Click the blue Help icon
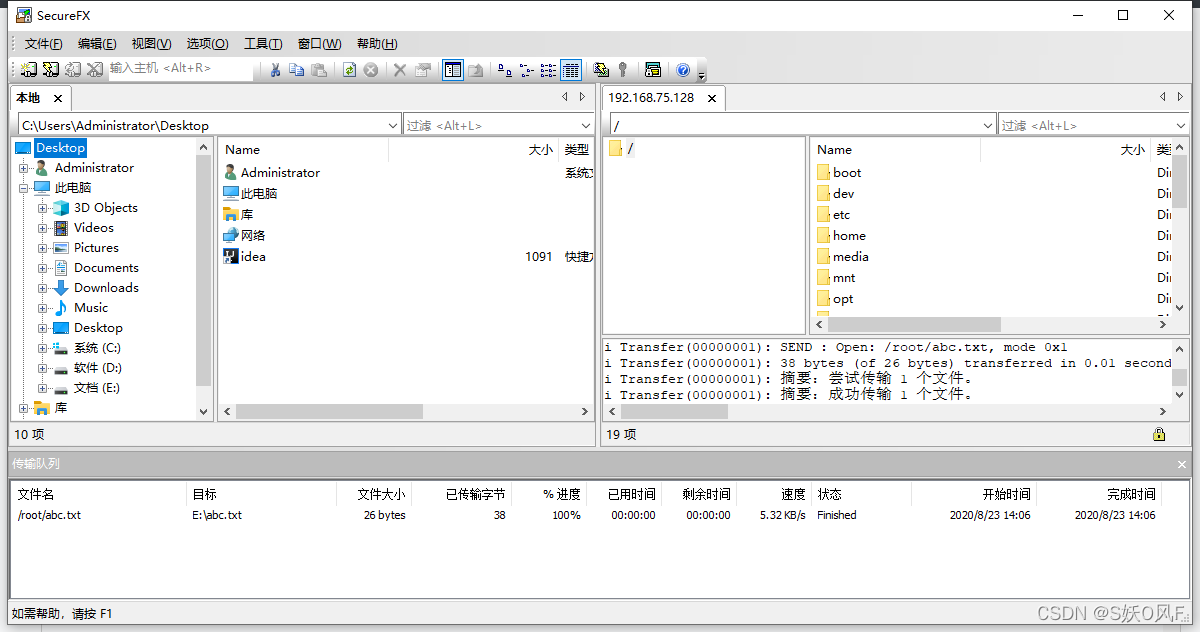 (x=683, y=70)
